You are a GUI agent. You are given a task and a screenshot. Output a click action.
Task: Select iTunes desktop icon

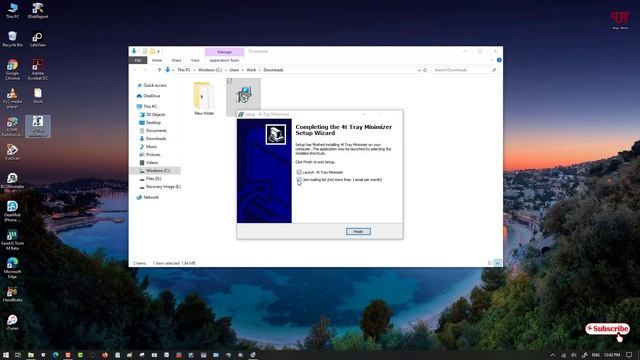tap(12, 322)
